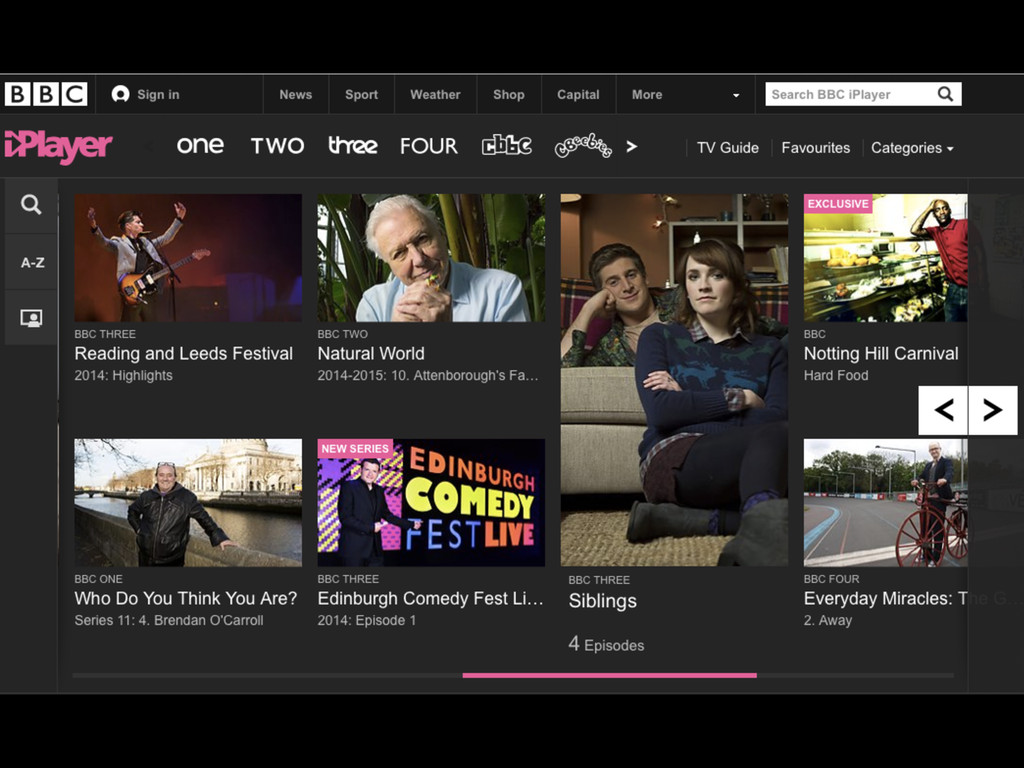1024x768 pixels.
Task: Click the NEW SERIES badge on Edinburgh Comedy
Action: (x=355, y=449)
